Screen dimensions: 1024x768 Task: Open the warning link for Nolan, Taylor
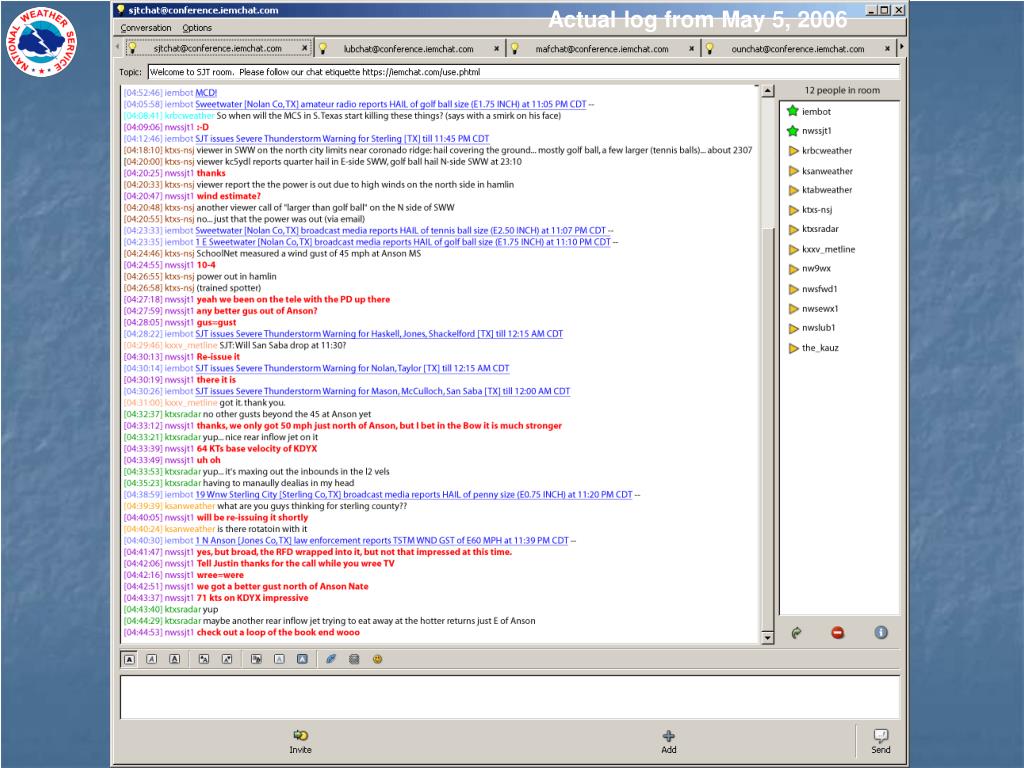pos(352,368)
